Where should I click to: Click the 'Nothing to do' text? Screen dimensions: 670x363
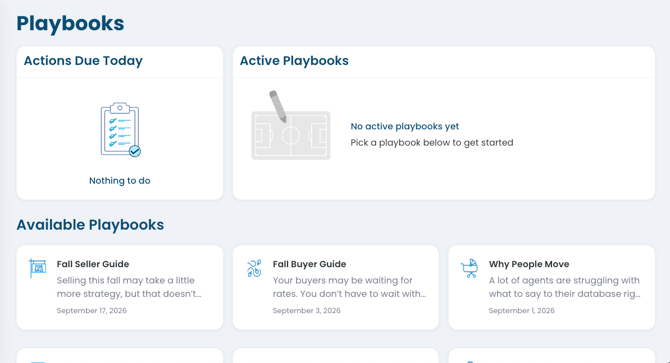pyautogui.click(x=120, y=181)
